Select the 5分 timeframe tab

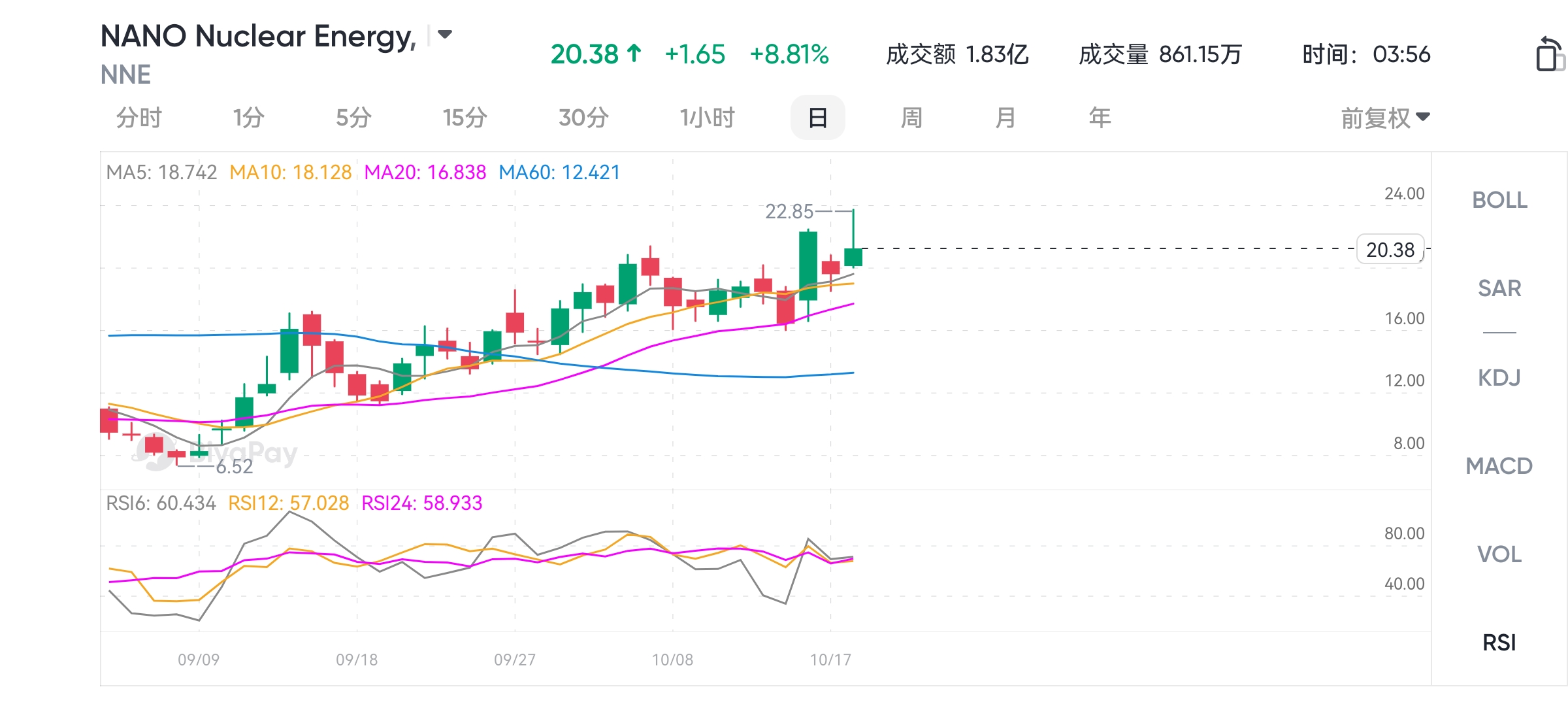pos(354,118)
